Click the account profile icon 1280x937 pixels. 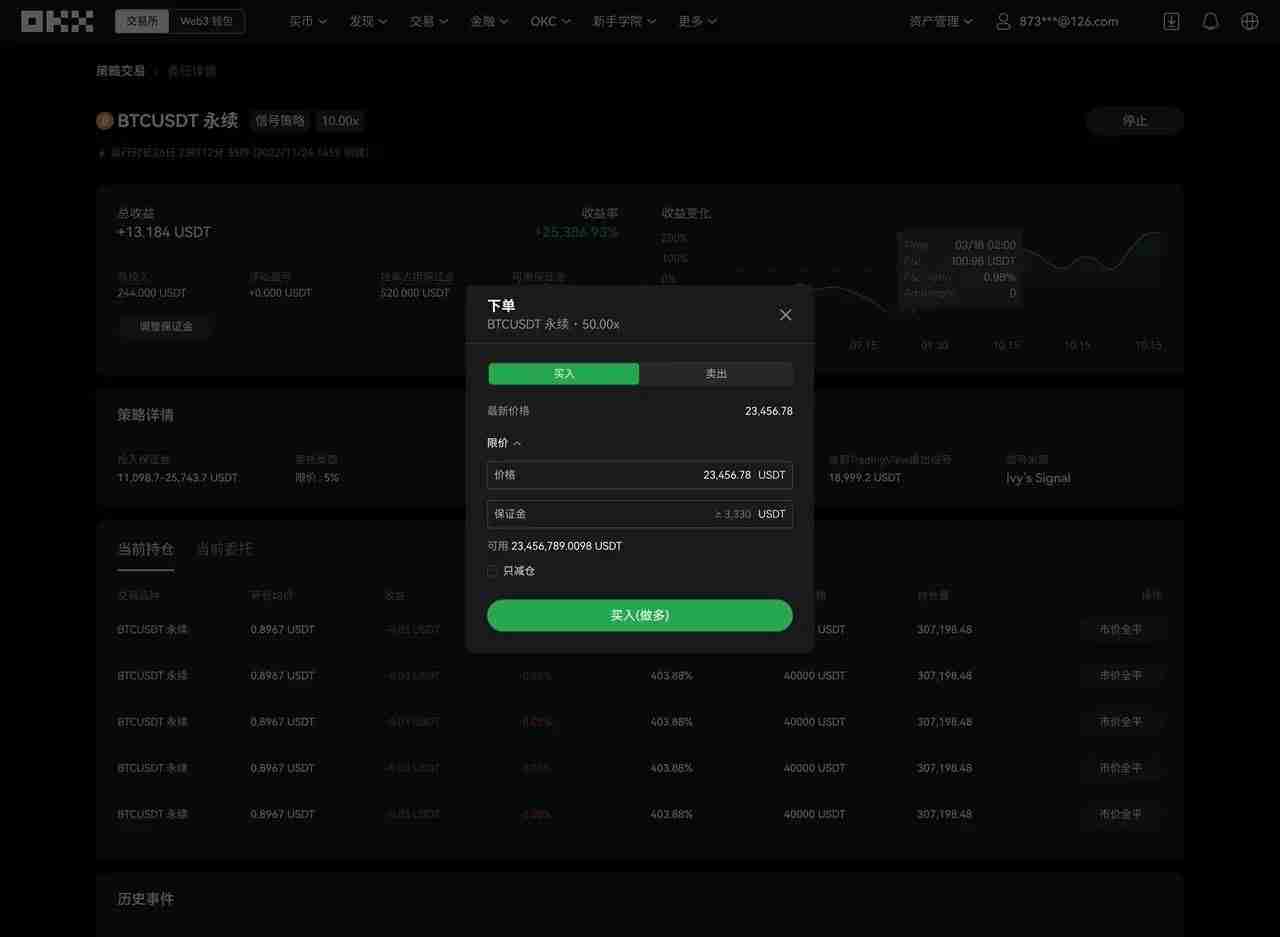pyautogui.click(x=1003, y=20)
